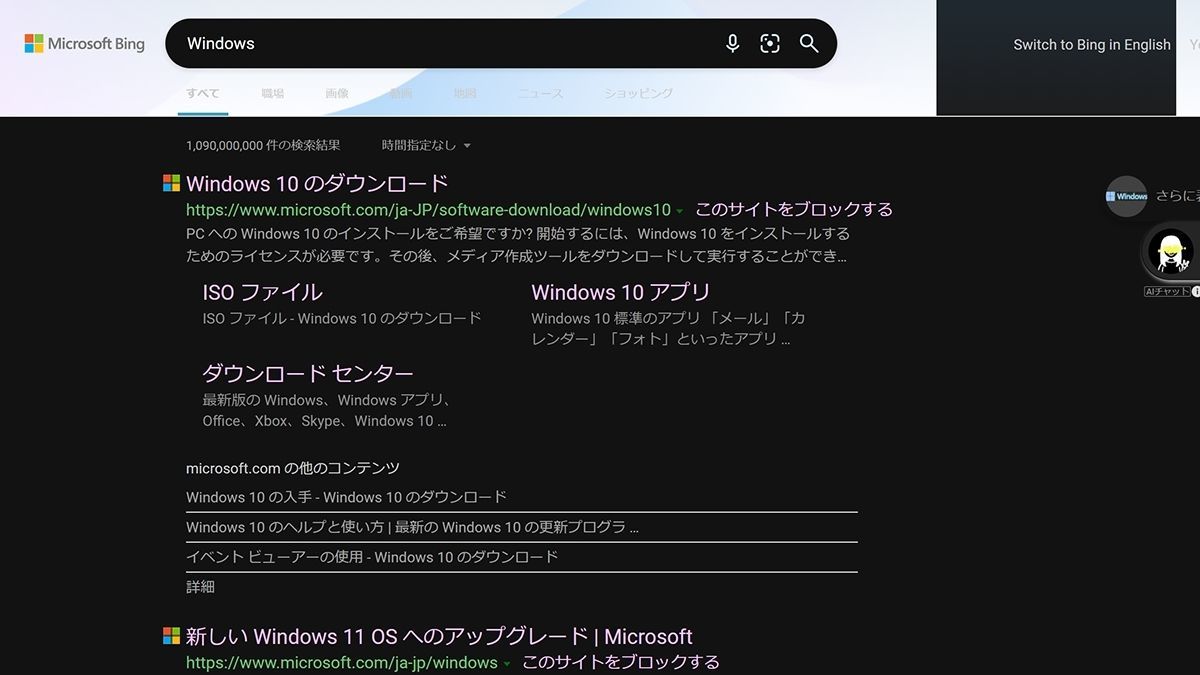1200x675 pixels.
Task: Click このサイトをブロックする for Windows 11 result
Action: pos(621,662)
